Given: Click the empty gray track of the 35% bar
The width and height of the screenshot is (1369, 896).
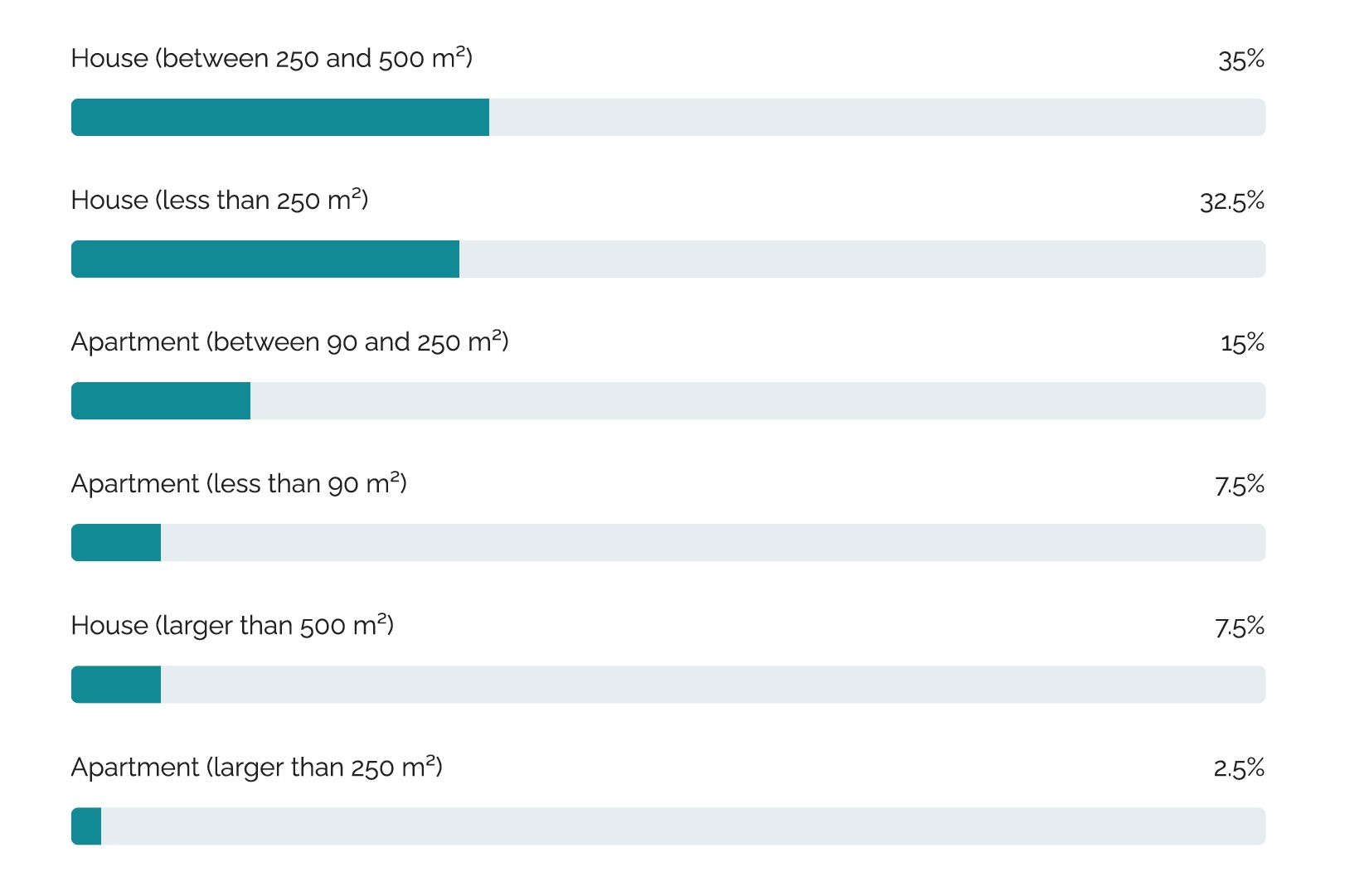Looking at the screenshot, I should pyautogui.click(x=876, y=117).
